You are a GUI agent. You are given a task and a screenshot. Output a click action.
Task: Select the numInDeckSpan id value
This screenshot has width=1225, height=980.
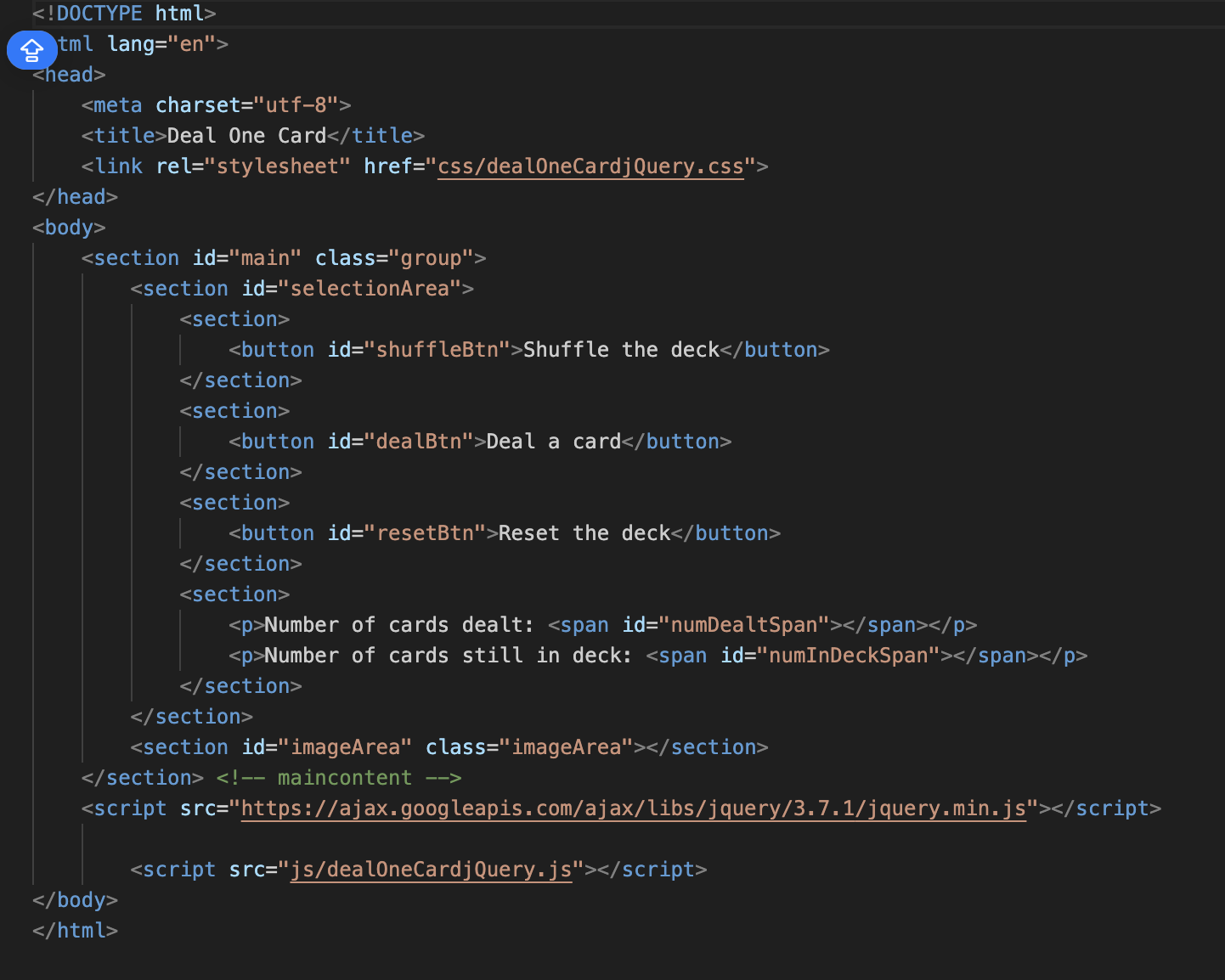850,655
